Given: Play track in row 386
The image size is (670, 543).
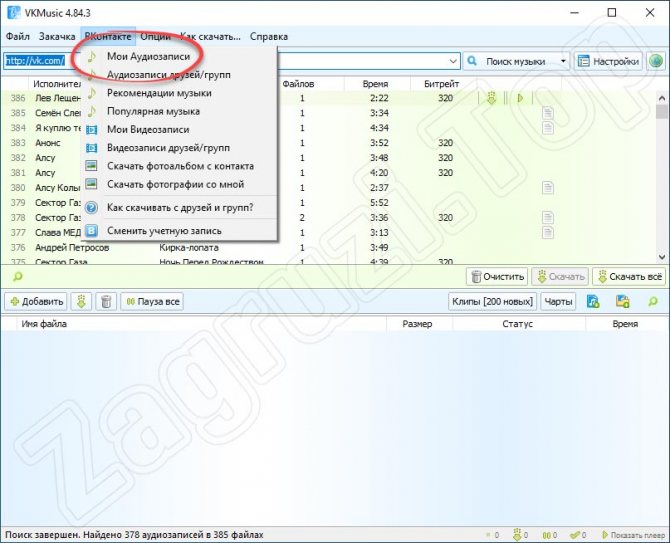Looking at the screenshot, I should [520, 98].
